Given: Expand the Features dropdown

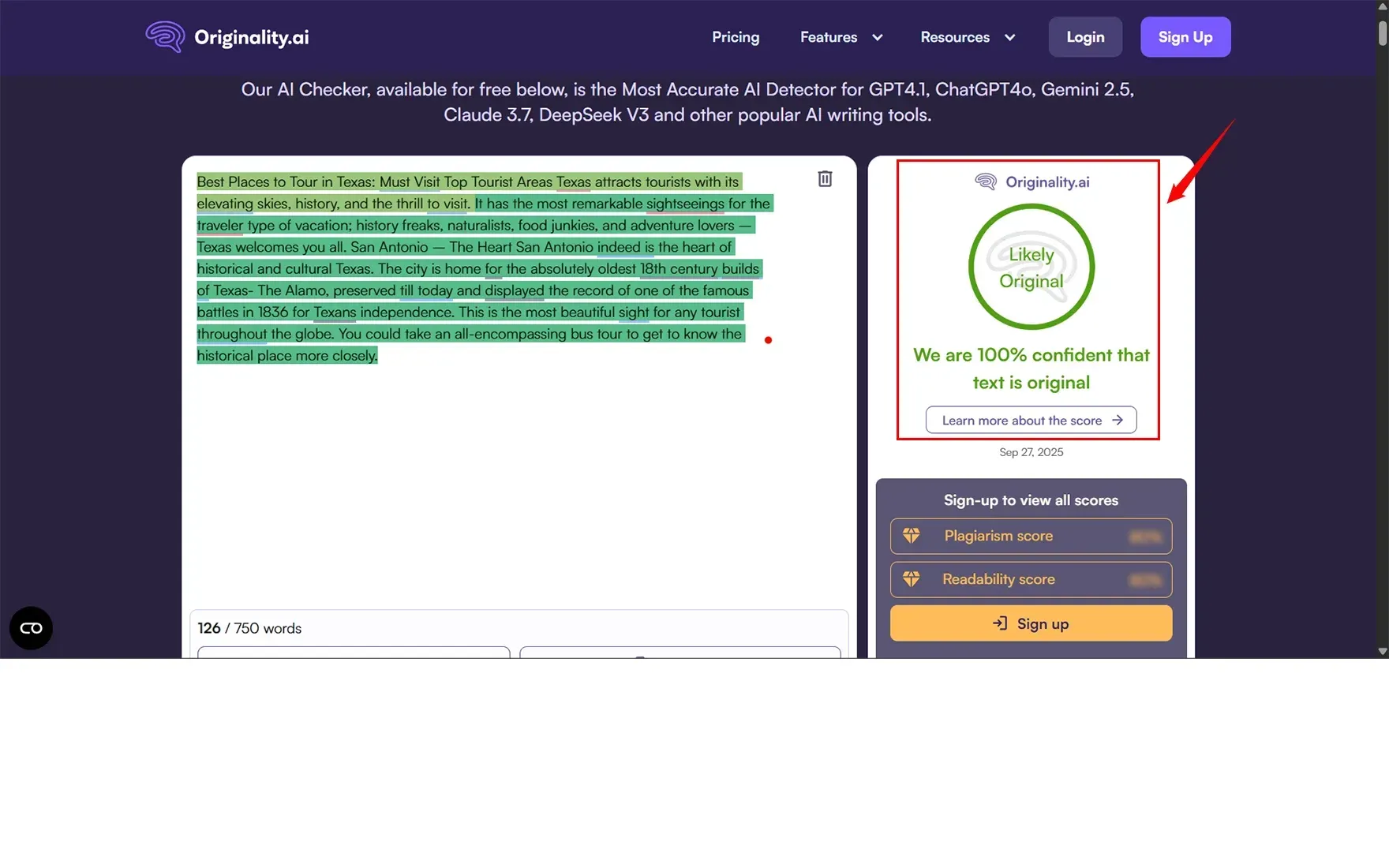Looking at the screenshot, I should click(840, 36).
